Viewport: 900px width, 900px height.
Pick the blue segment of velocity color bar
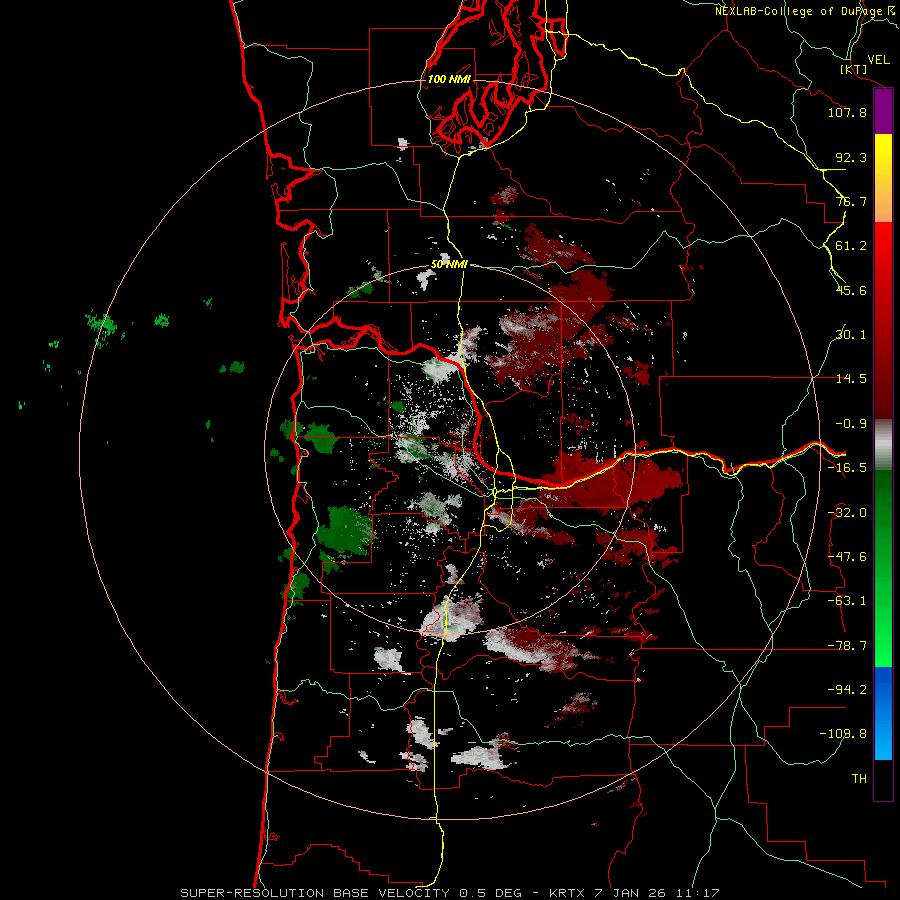click(883, 713)
